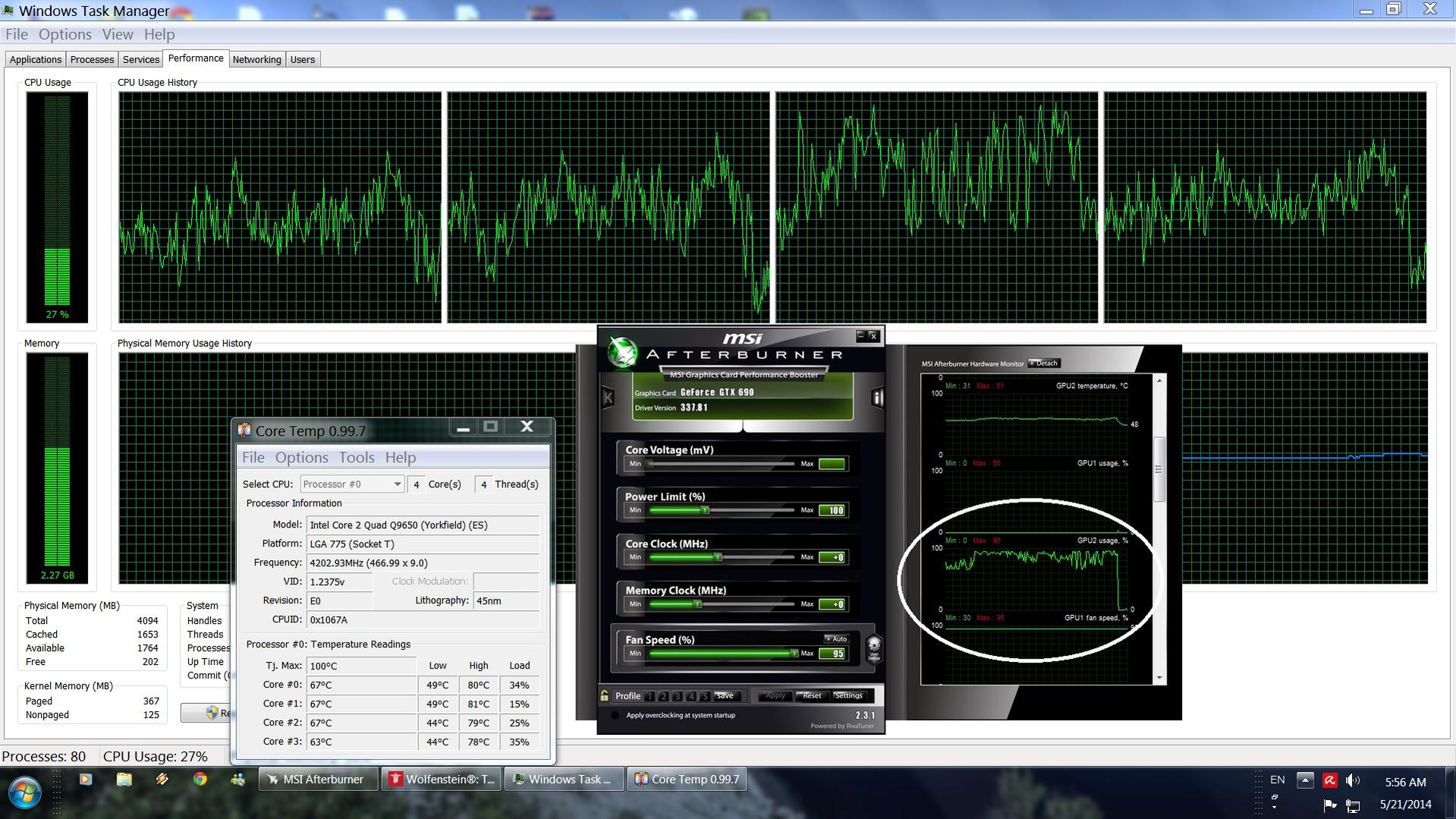
Task: Switch to the Applications tab
Action: [x=36, y=59]
